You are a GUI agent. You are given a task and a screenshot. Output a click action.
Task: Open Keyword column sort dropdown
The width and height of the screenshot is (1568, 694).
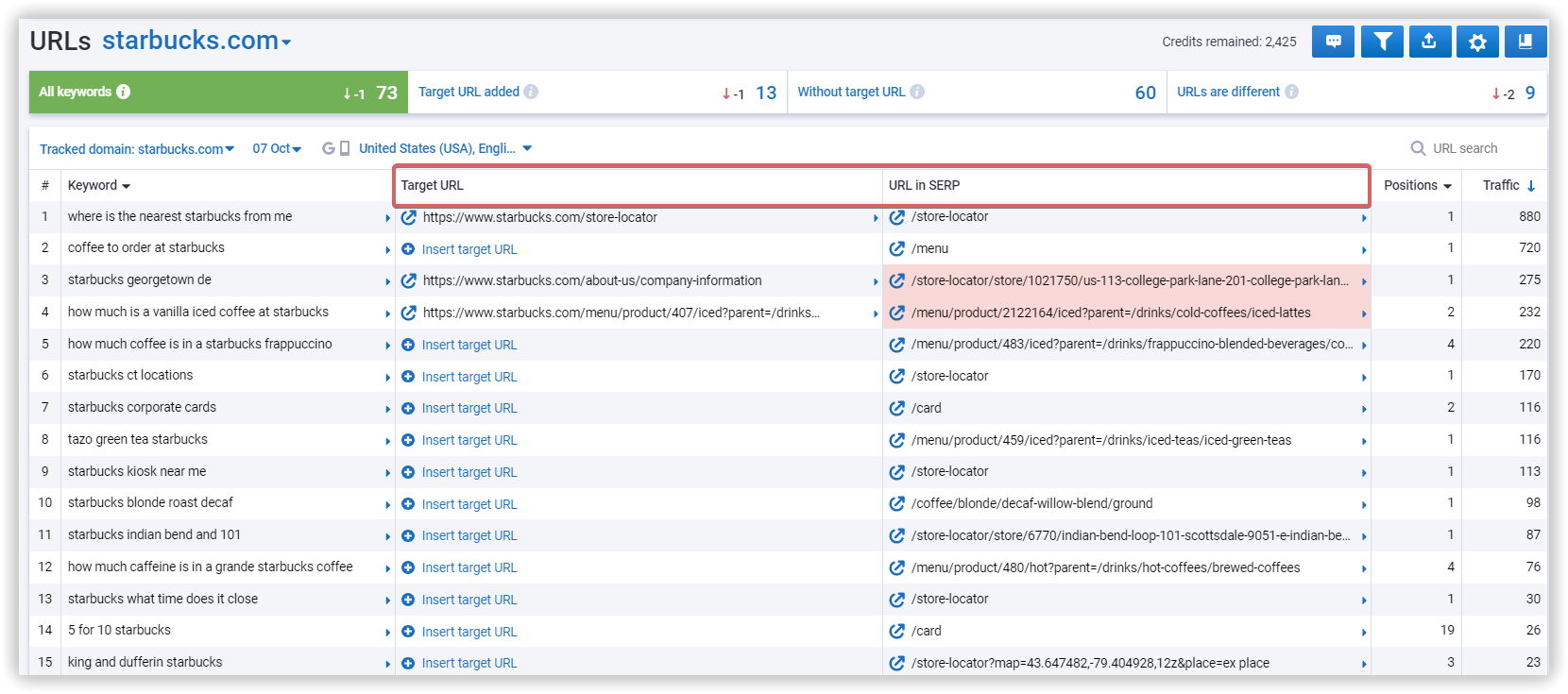click(99, 185)
